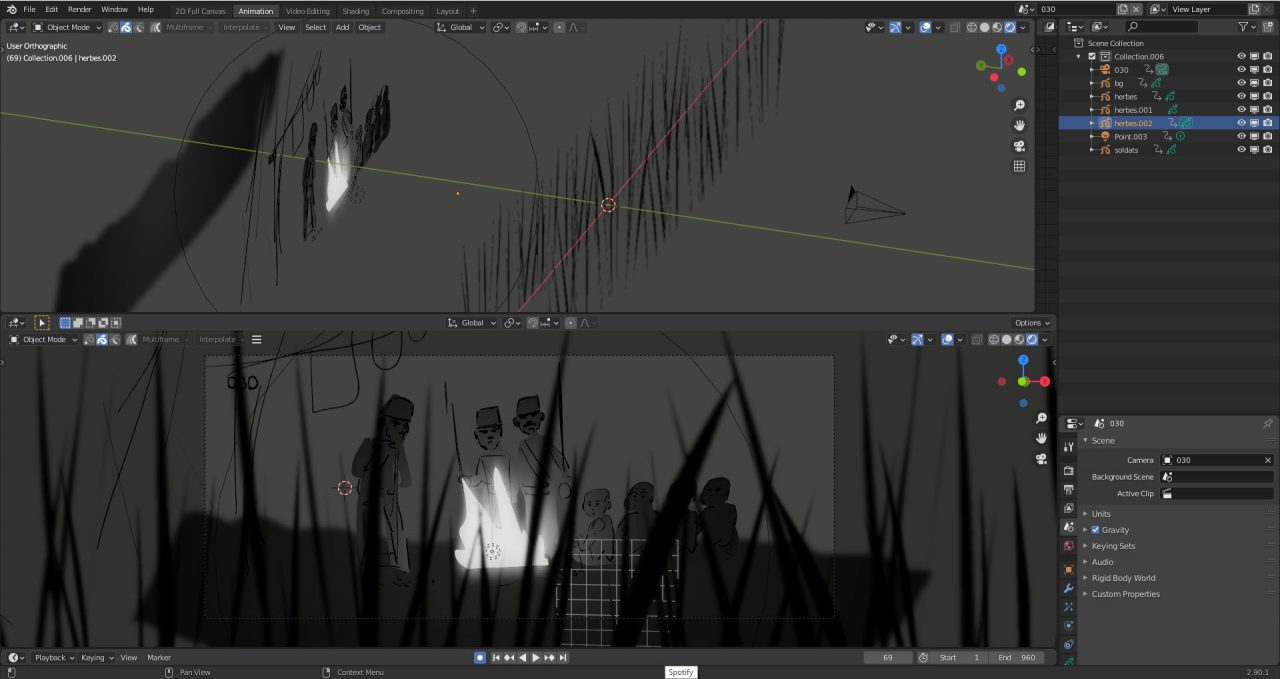Image resolution: width=1280 pixels, height=679 pixels.
Task: Select the light bulb icon for Point.003
Action: (x=1180, y=136)
